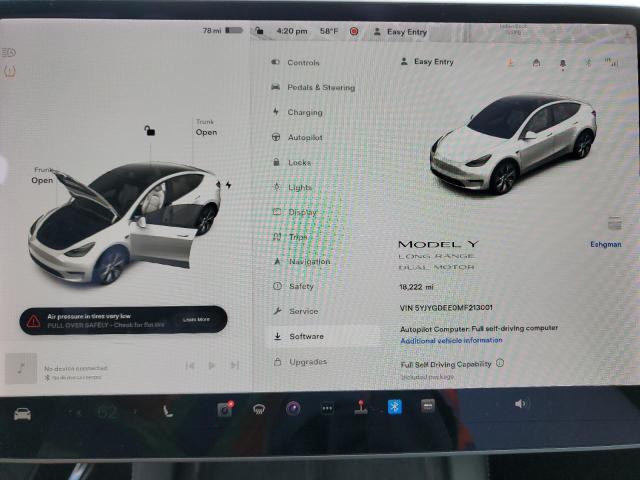Tap the 58°F outside temperature
The image size is (640, 480).
329,31
